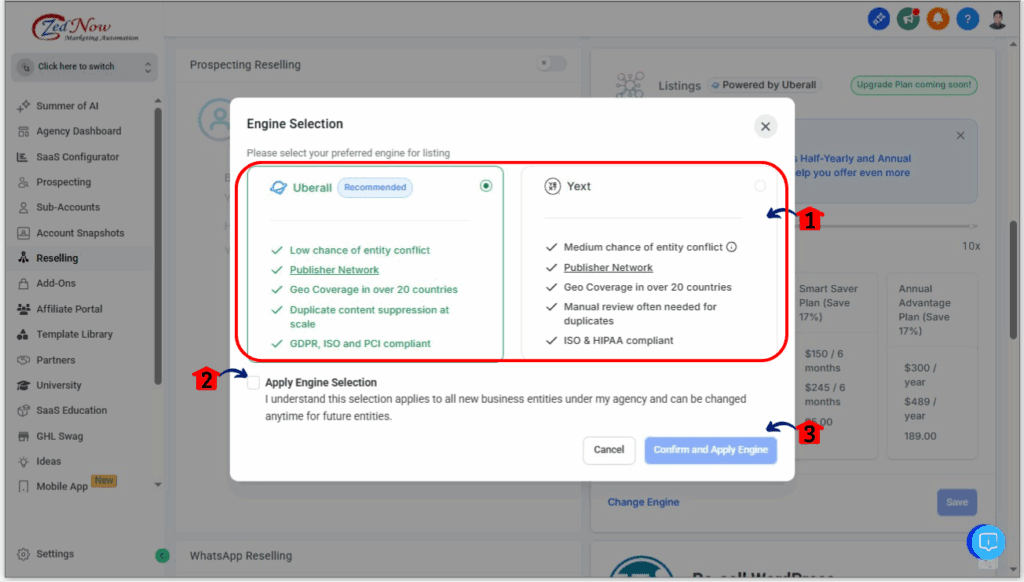Open the Add-Ons lock icon
Image resolution: width=1024 pixels, height=582 pixels.
(x=24, y=283)
